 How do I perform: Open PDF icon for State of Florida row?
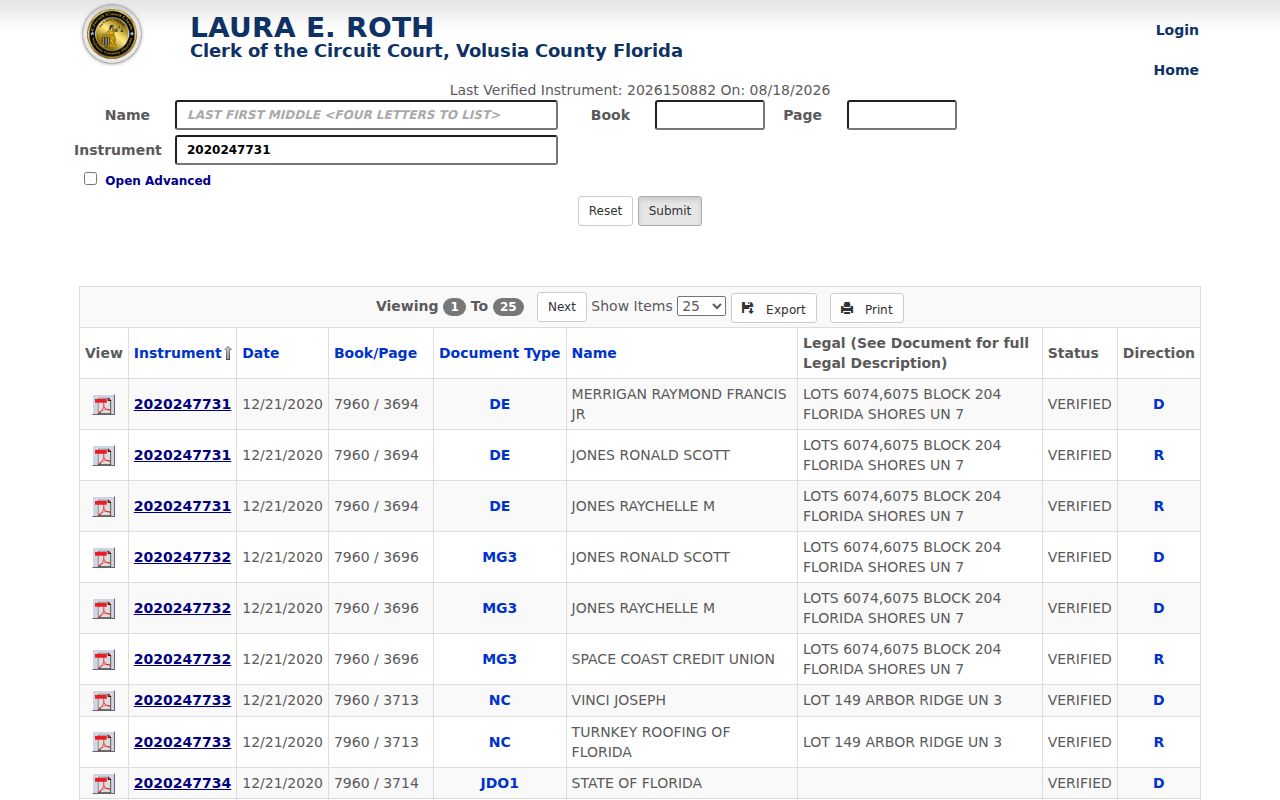(x=104, y=784)
